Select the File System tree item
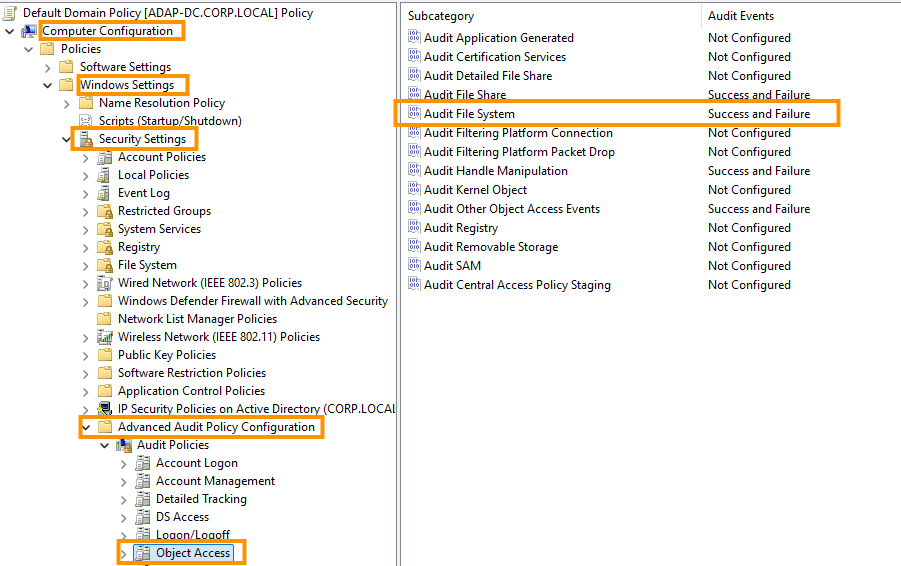This screenshot has width=901, height=566. click(x=147, y=265)
